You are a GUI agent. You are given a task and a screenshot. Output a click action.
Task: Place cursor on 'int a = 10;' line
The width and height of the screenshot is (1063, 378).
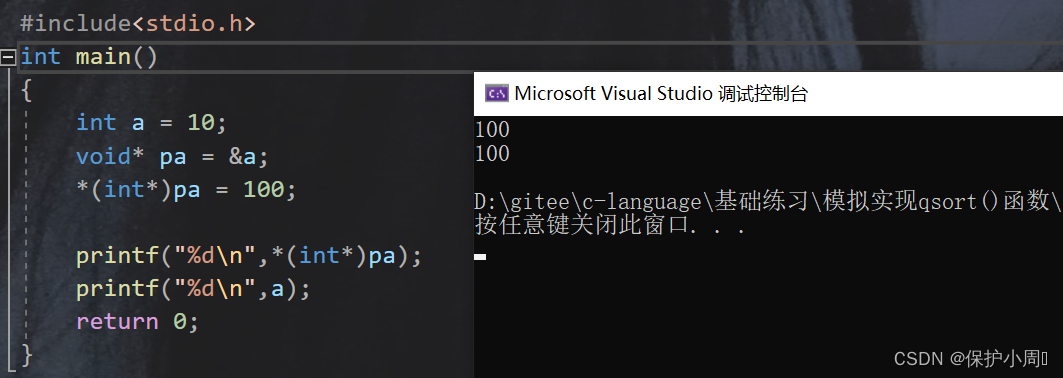pos(151,123)
